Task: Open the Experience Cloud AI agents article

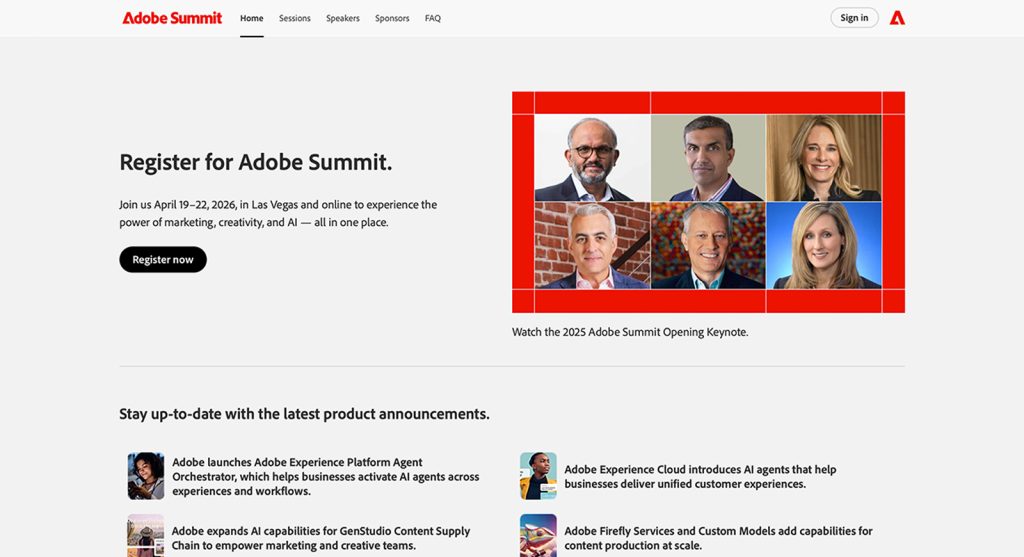Action: point(700,477)
